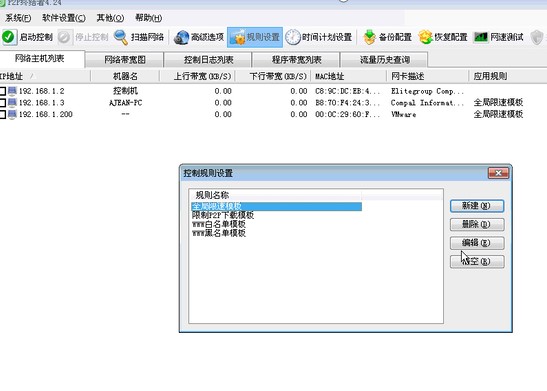Viewport: 547px width, 391px height.
Task: Select rule 全局限速模板 in list
Action: tap(276, 206)
